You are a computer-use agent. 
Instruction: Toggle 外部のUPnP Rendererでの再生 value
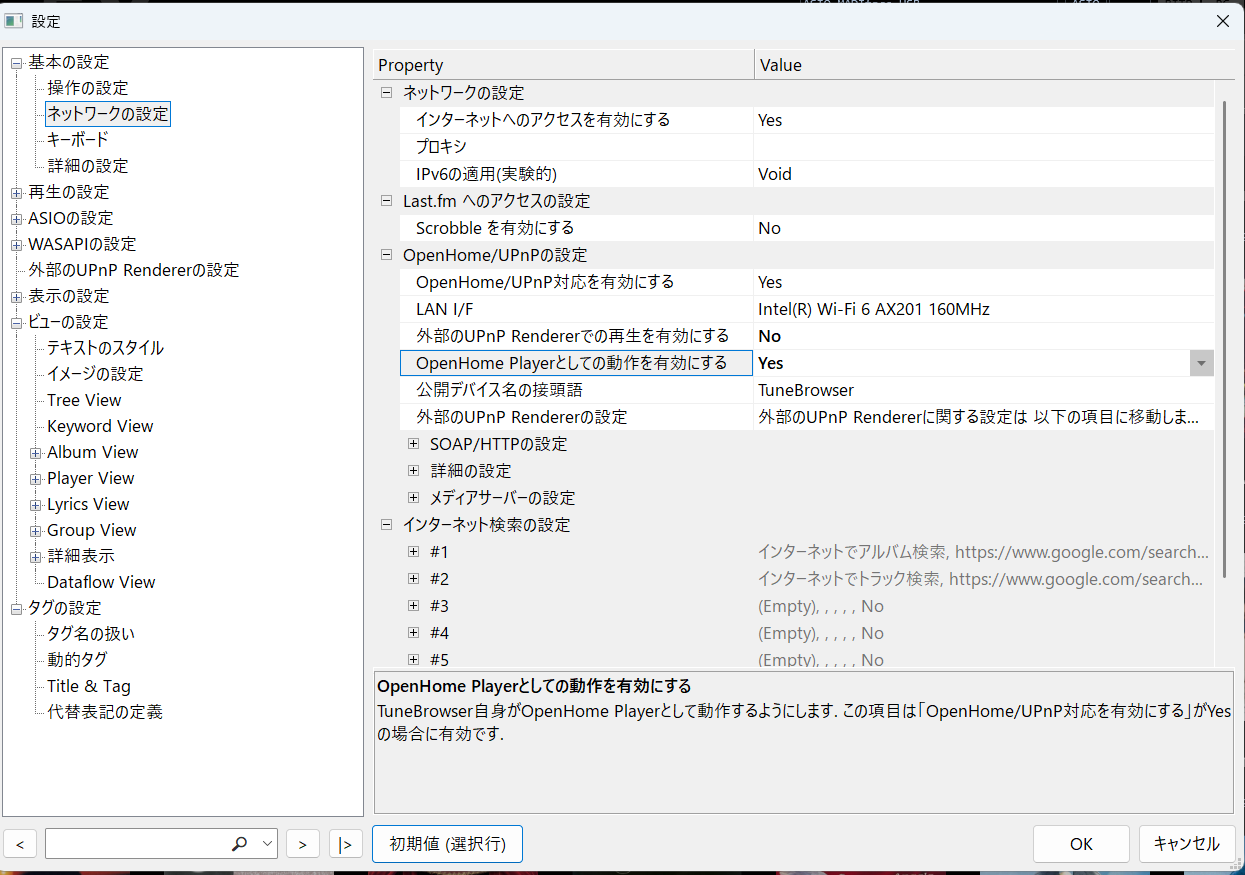click(770, 336)
